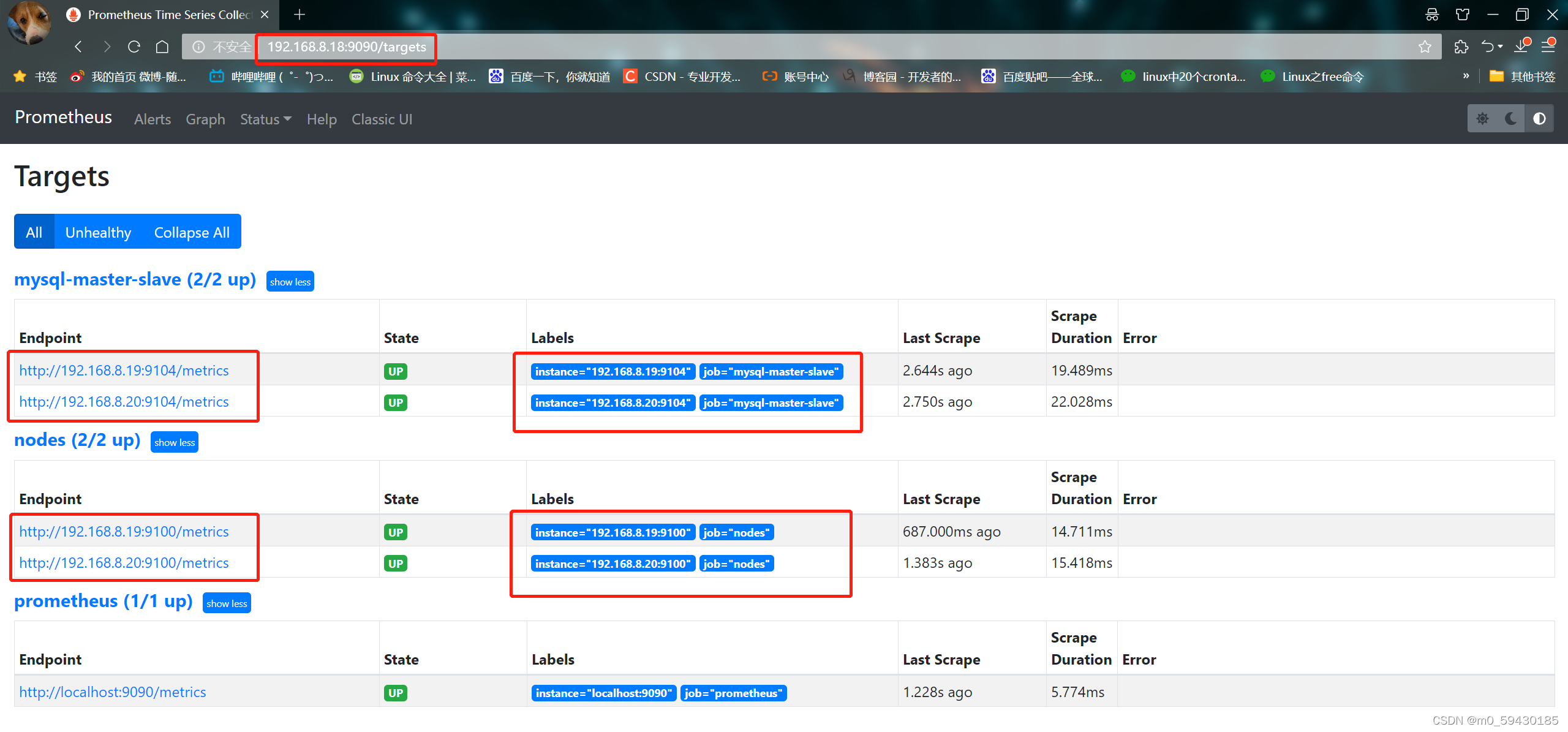The height and width of the screenshot is (732, 1568).
Task: Open the CSDN bookmark
Action: point(682,77)
